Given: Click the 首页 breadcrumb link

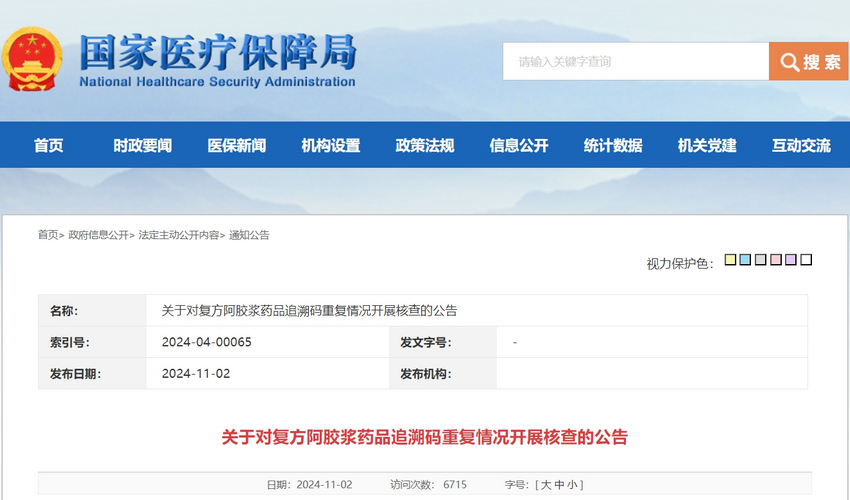Looking at the screenshot, I should 48,235.
